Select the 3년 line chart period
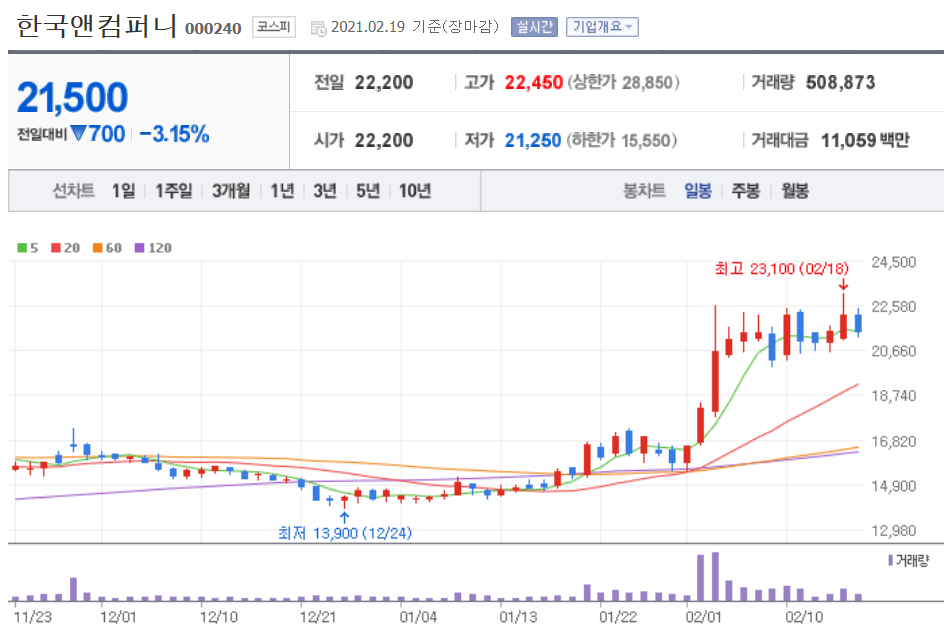Image resolution: width=944 pixels, height=639 pixels. [x=324, y=191]
